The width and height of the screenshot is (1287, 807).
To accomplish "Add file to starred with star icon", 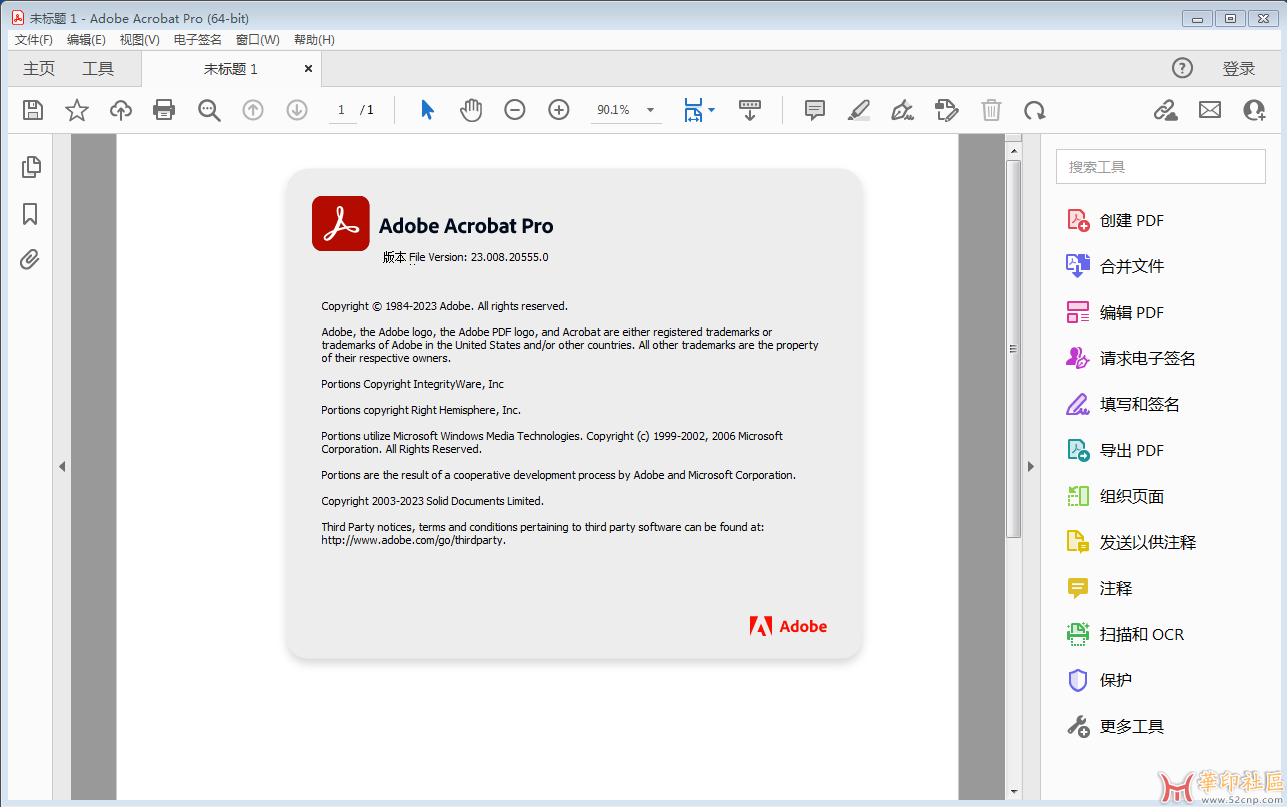I will 77,110.
